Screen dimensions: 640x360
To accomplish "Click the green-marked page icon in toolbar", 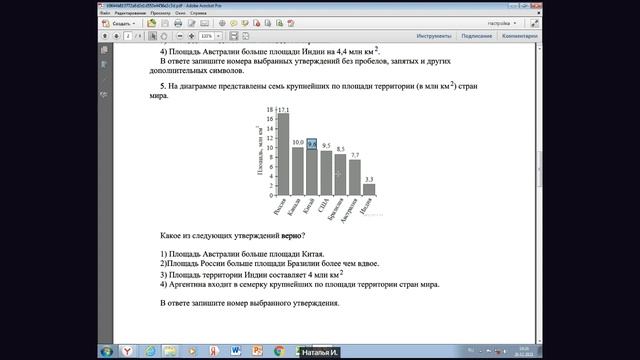I will coord(279,23).
